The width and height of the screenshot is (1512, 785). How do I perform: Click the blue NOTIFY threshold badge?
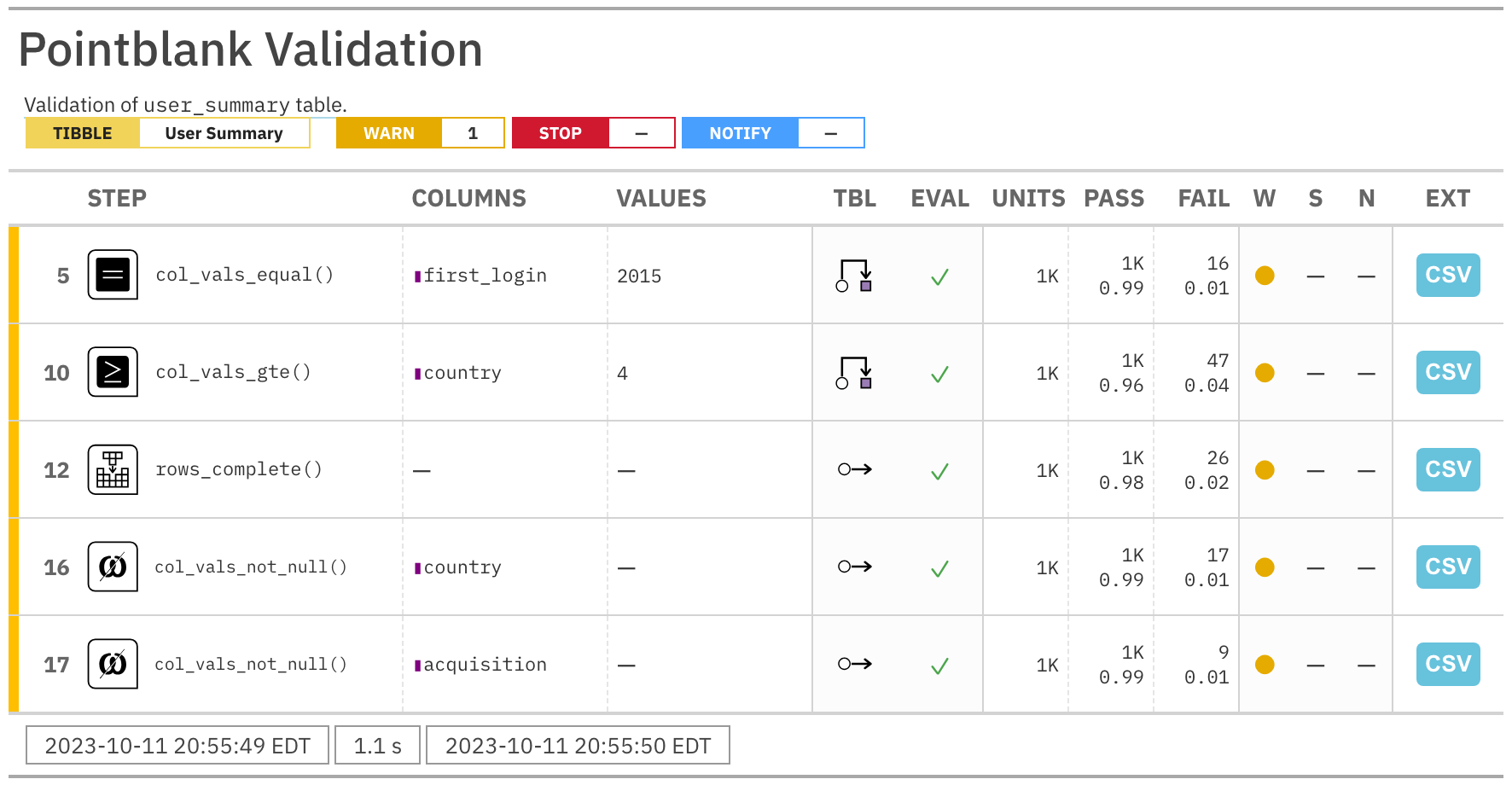(x=740, y=133)
